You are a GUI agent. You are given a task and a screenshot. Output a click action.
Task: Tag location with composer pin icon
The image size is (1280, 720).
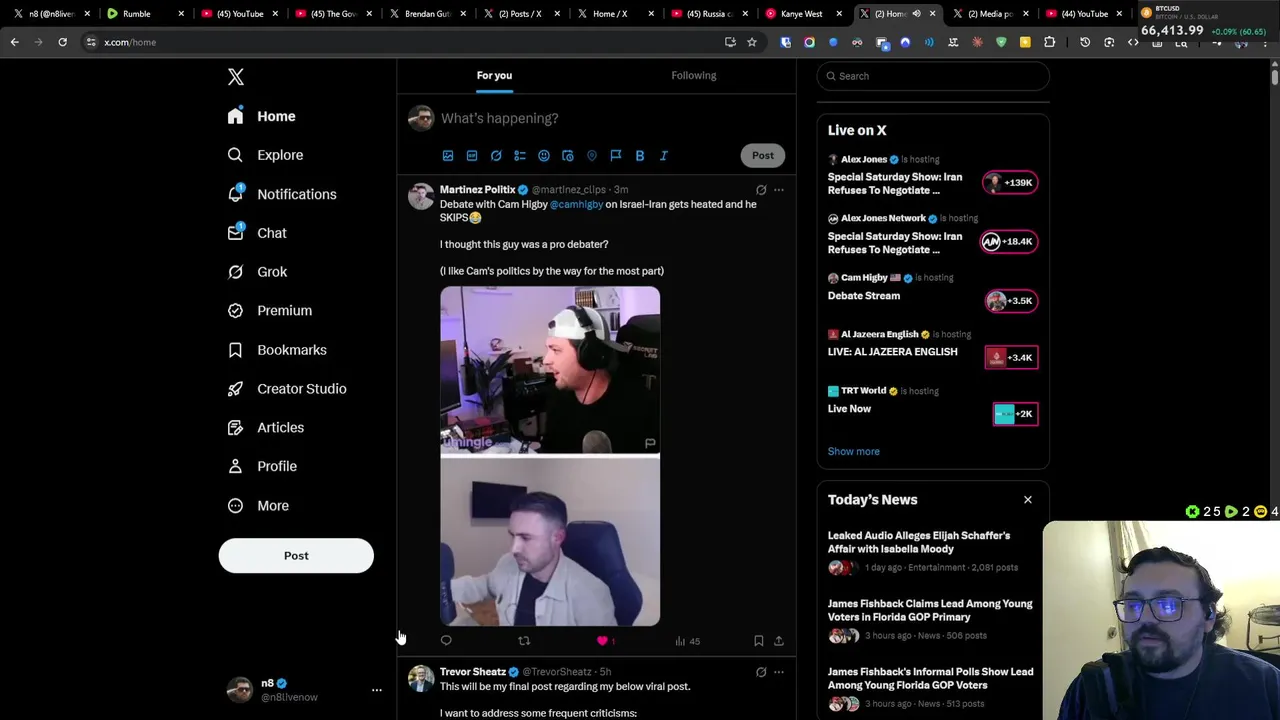point(592,156)
